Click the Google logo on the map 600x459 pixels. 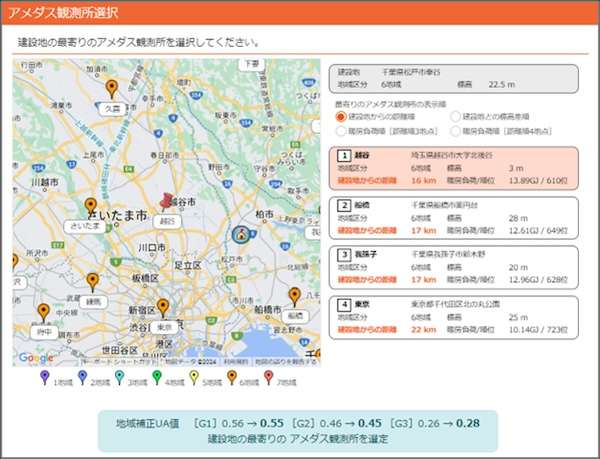36,358
